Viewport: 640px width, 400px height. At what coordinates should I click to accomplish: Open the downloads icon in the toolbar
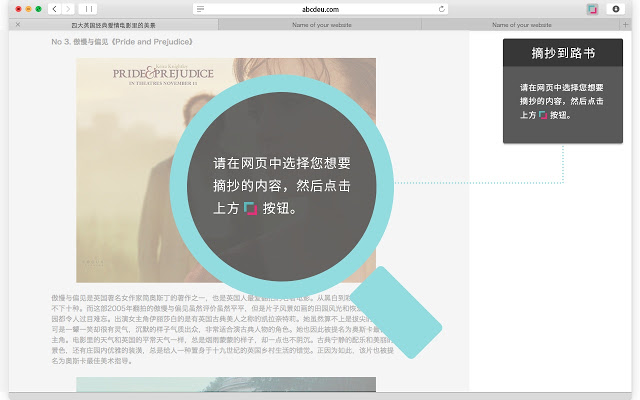[x=616, y=9]
